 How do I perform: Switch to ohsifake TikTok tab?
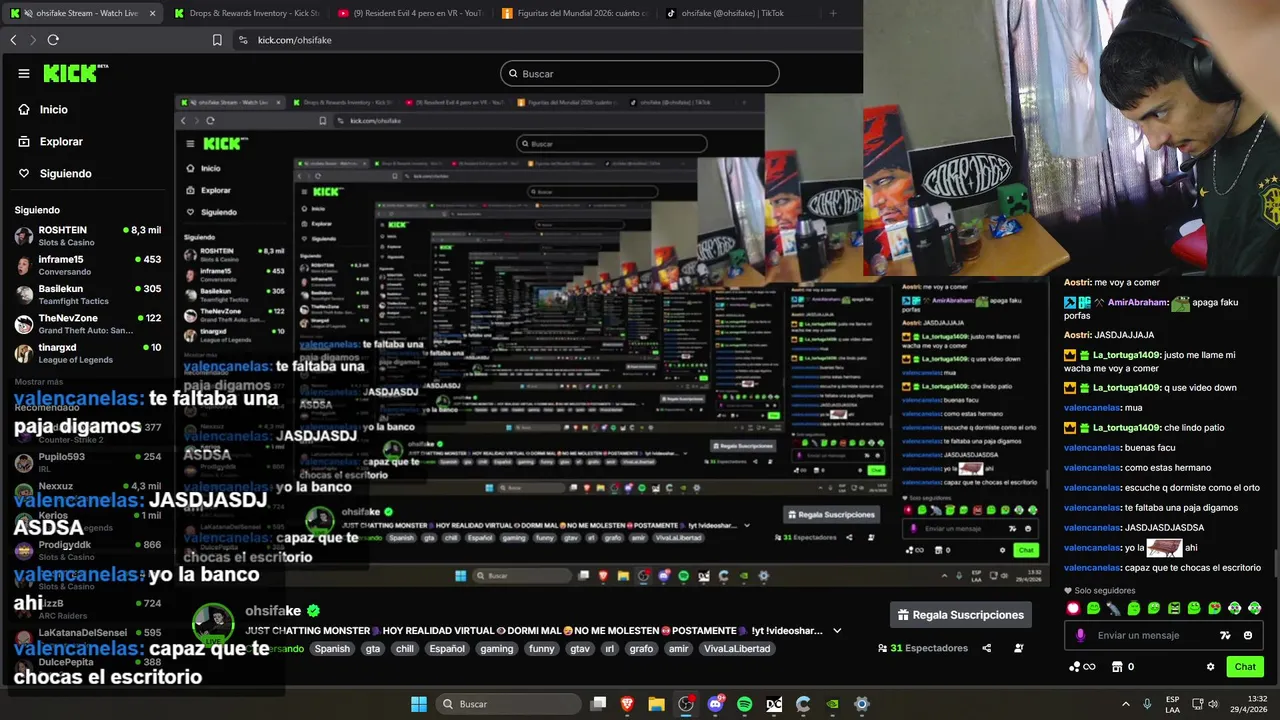738,13
